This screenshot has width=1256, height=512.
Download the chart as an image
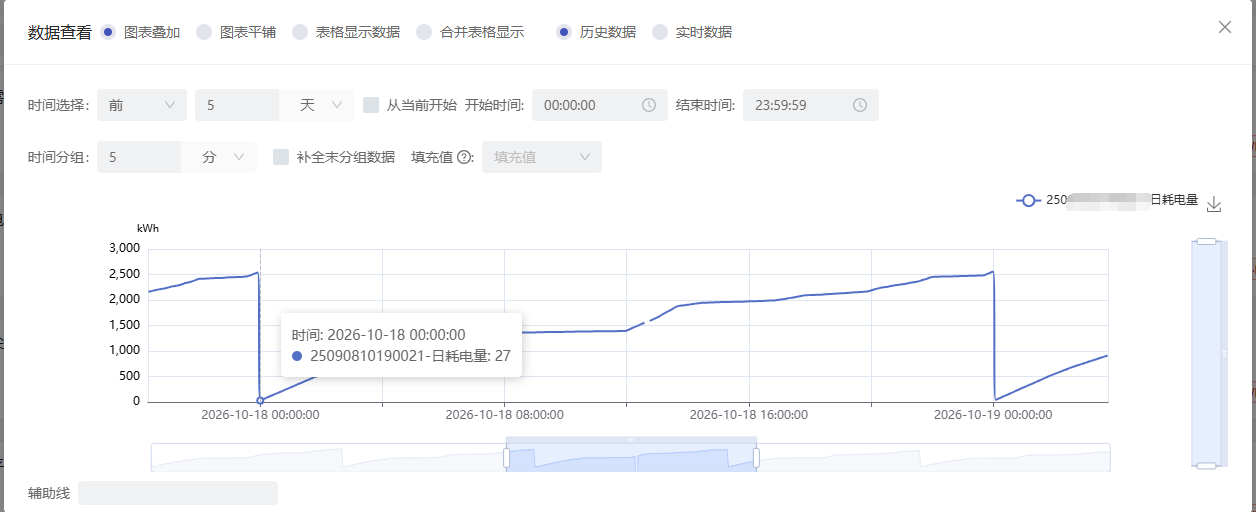click(1214, 204)
